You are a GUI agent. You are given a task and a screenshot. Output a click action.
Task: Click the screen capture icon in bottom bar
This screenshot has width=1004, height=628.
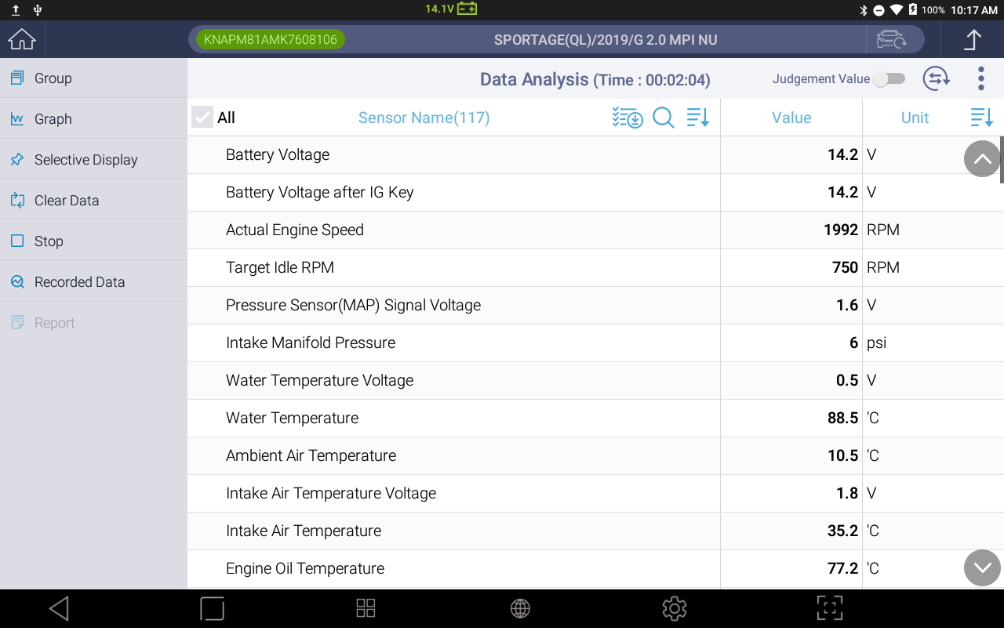(x=829, y=608)
